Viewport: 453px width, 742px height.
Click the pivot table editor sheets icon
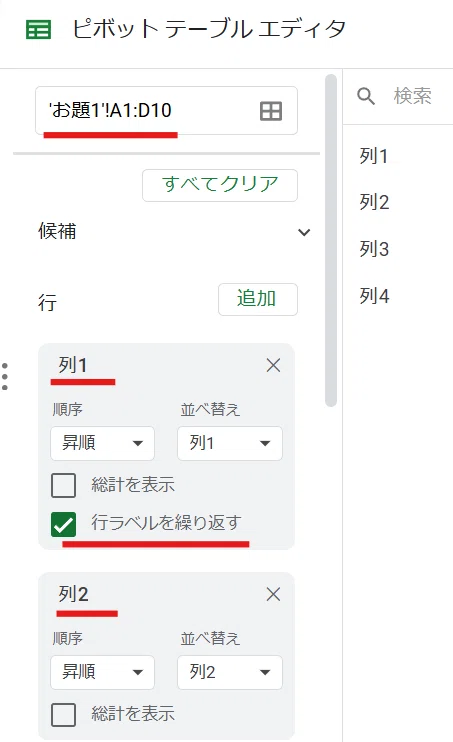38,30
